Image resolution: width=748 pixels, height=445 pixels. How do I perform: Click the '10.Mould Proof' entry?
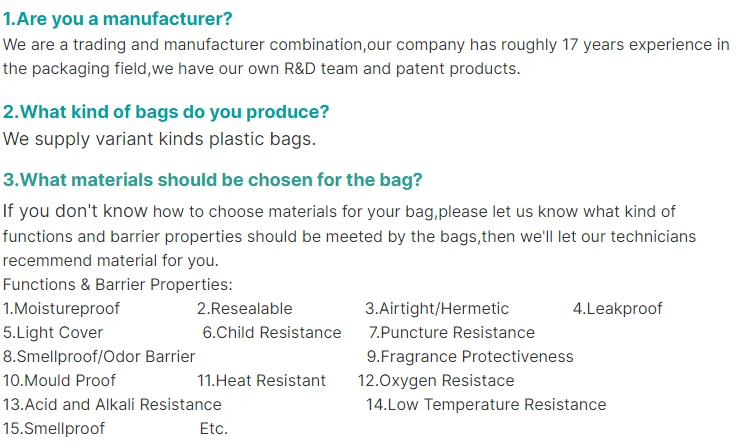click(x=59, y=380)
